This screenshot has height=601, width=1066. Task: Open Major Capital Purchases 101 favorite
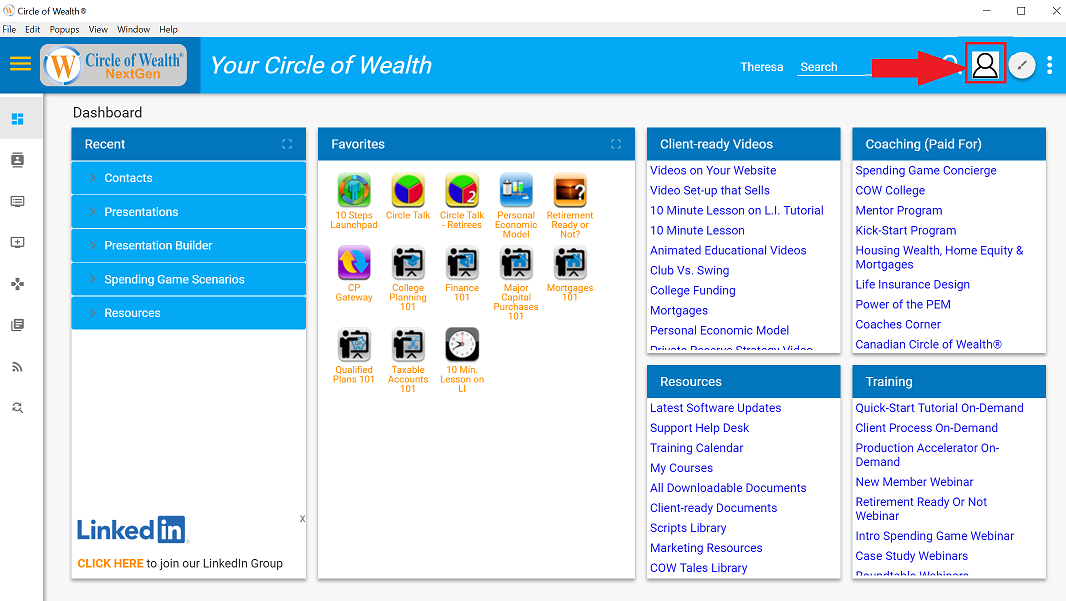pos(516,284)
